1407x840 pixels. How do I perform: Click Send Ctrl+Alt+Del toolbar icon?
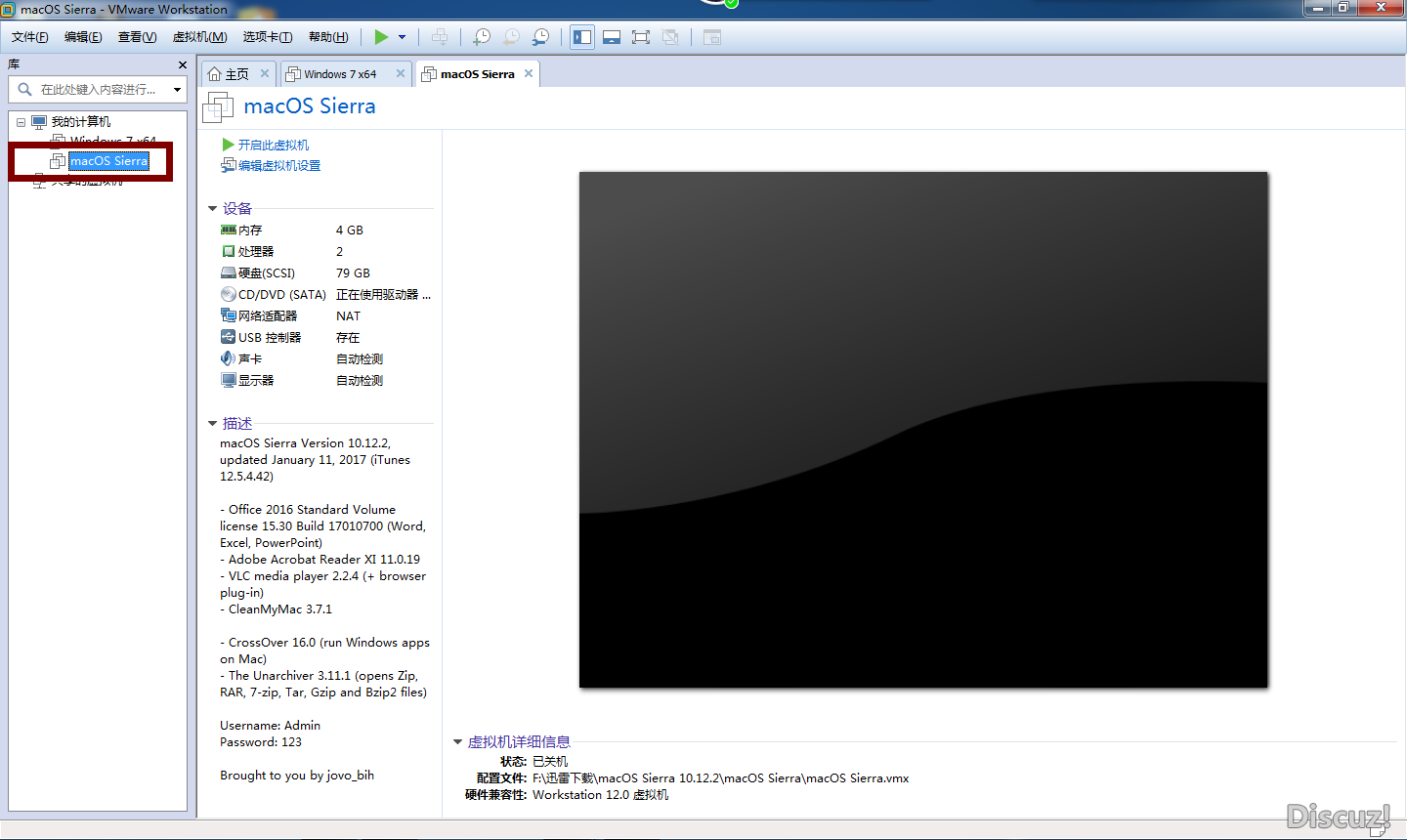pos(440,37)
